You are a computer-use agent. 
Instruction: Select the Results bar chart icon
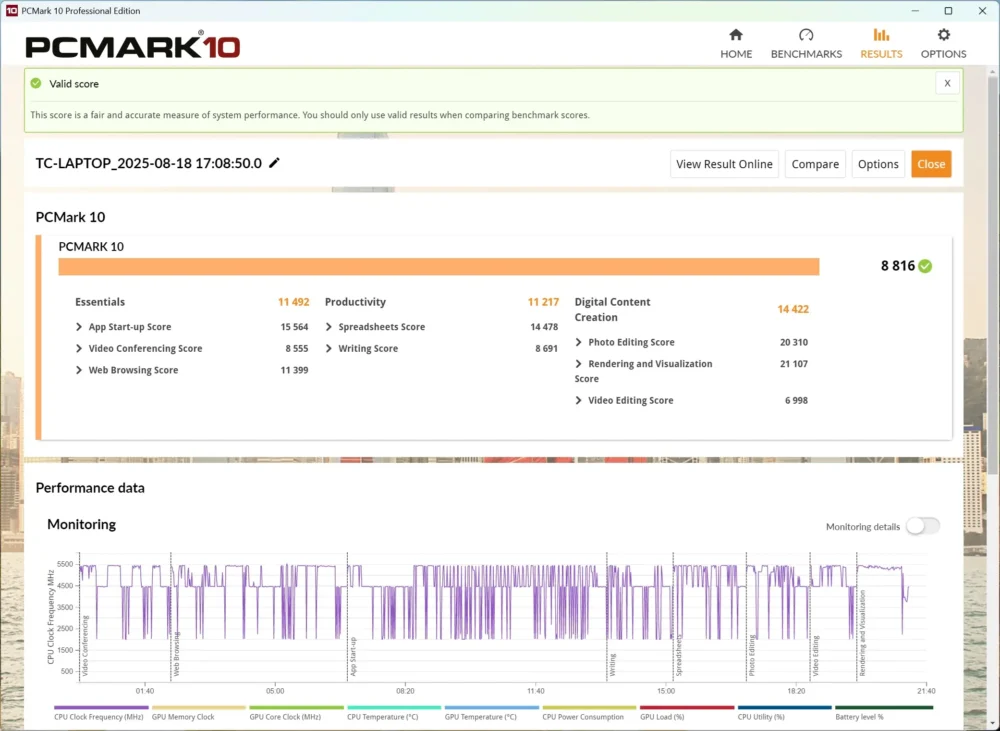881,35
